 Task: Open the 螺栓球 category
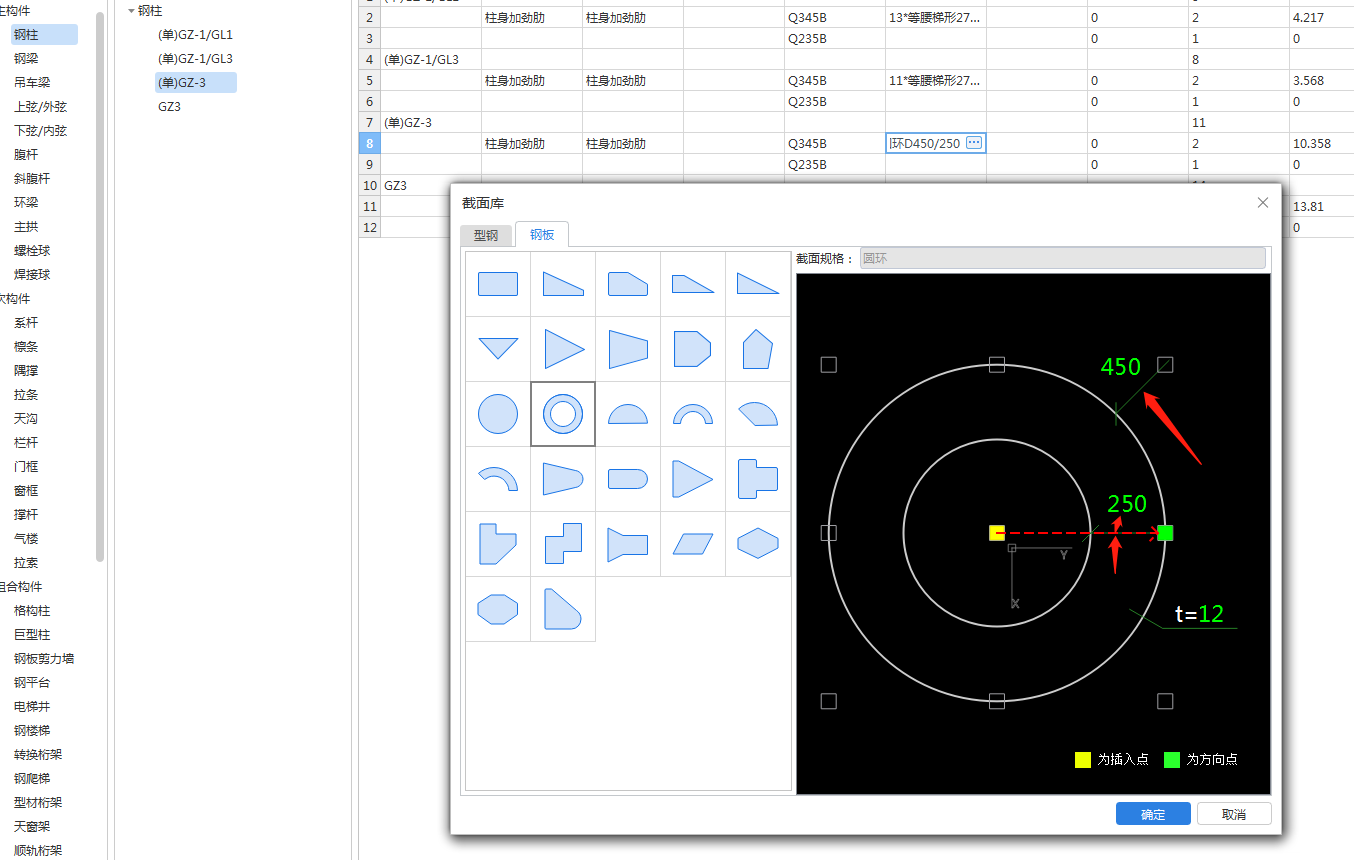point(32,250)
